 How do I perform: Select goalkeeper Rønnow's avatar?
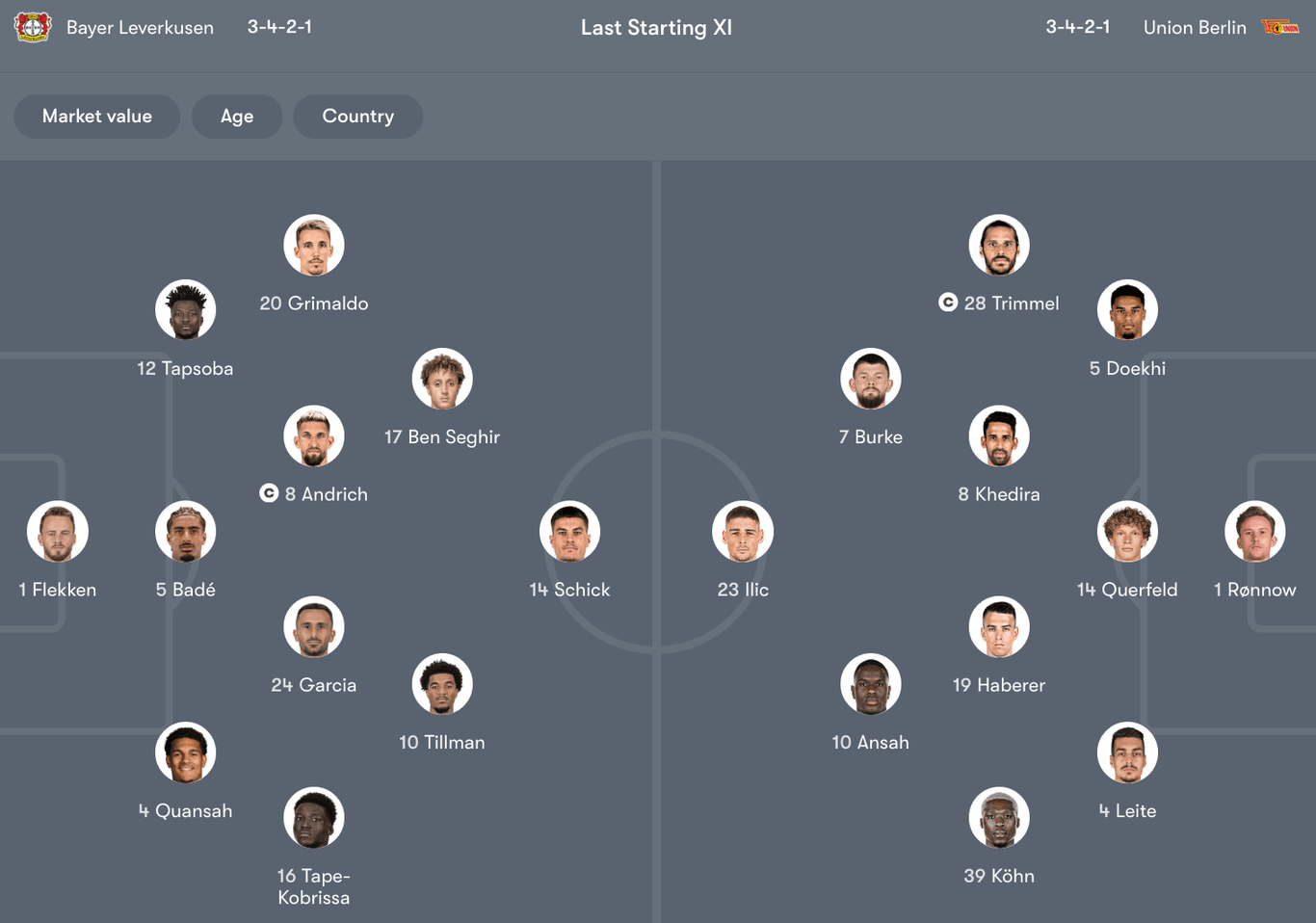pos(1255,532)
